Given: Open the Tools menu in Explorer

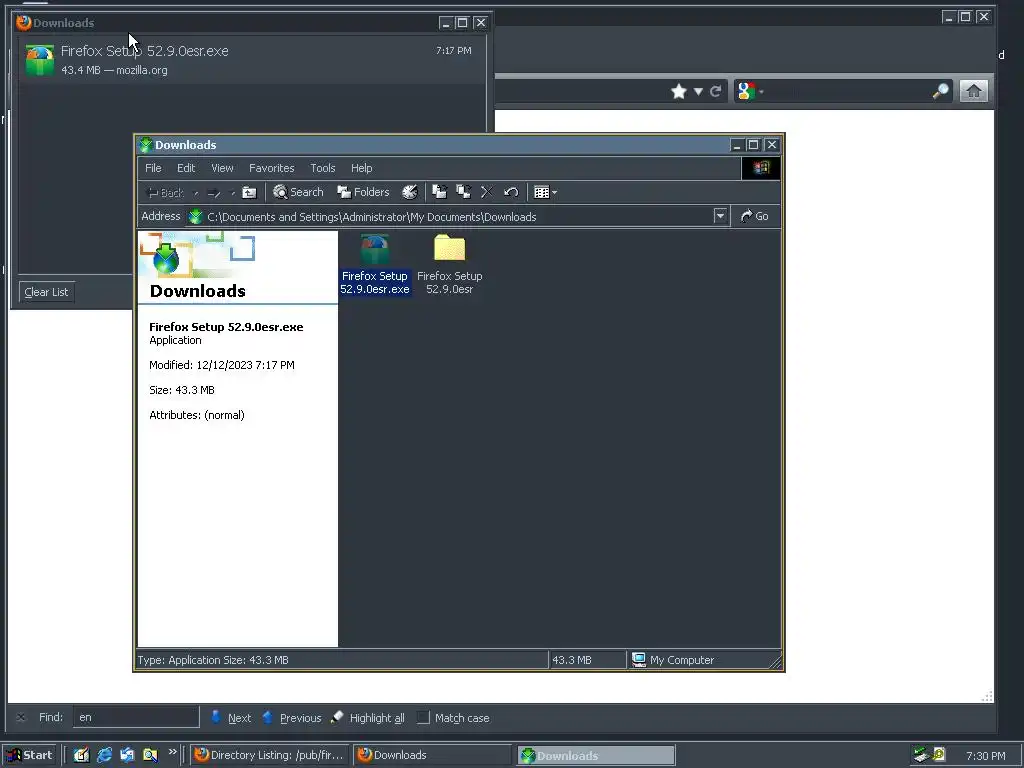Looking at the screenshot, I should click(323, 168).
